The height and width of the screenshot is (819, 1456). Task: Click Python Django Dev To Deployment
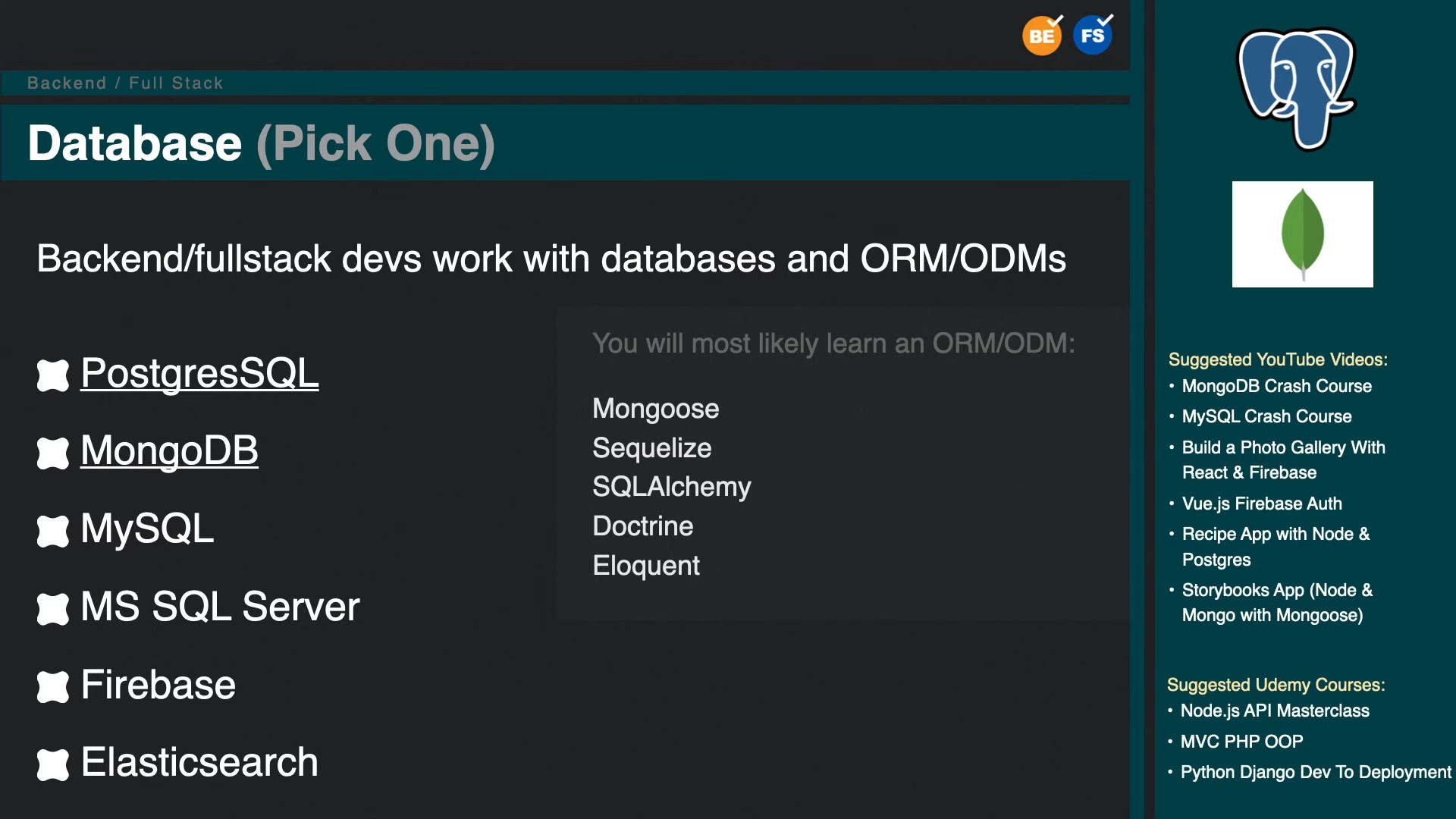(1316, 772)
